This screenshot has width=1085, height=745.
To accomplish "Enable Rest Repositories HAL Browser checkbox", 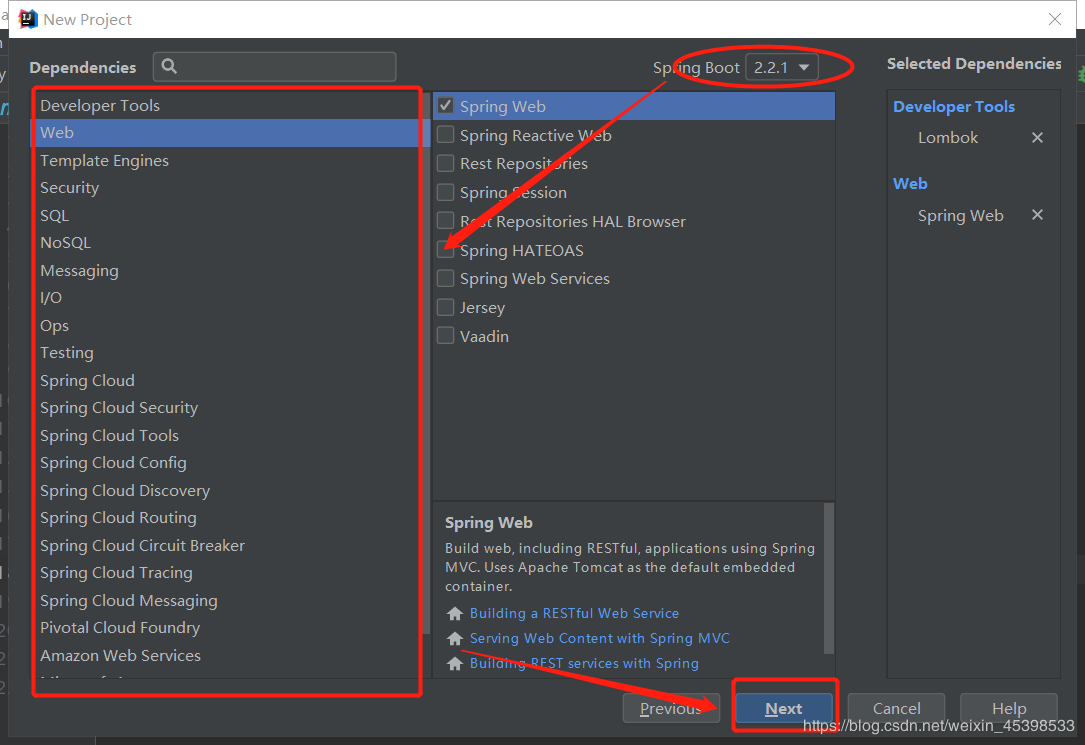I will pos(446,221).
